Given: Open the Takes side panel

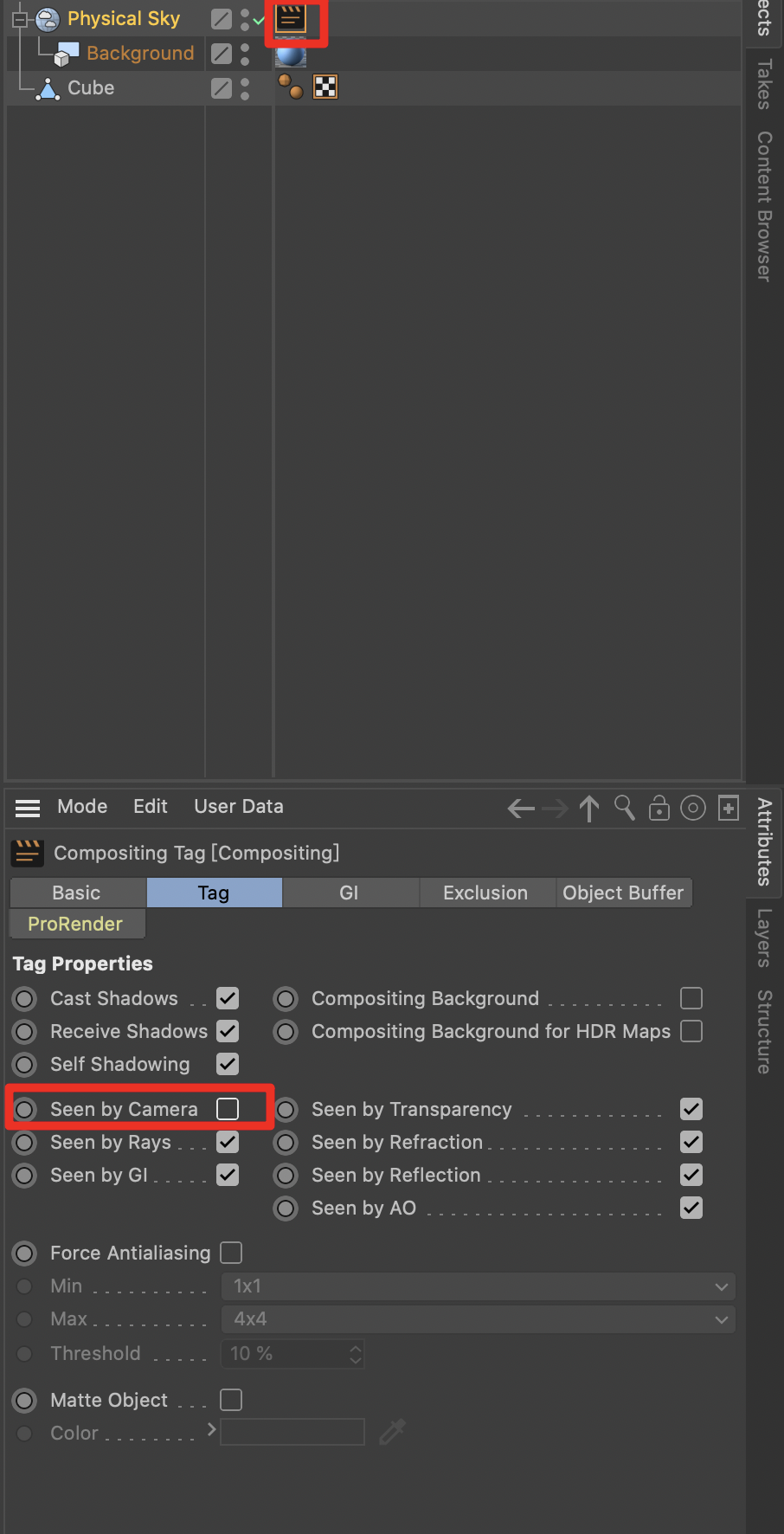Looking at the screenshot, I should (x=763, y=85).
